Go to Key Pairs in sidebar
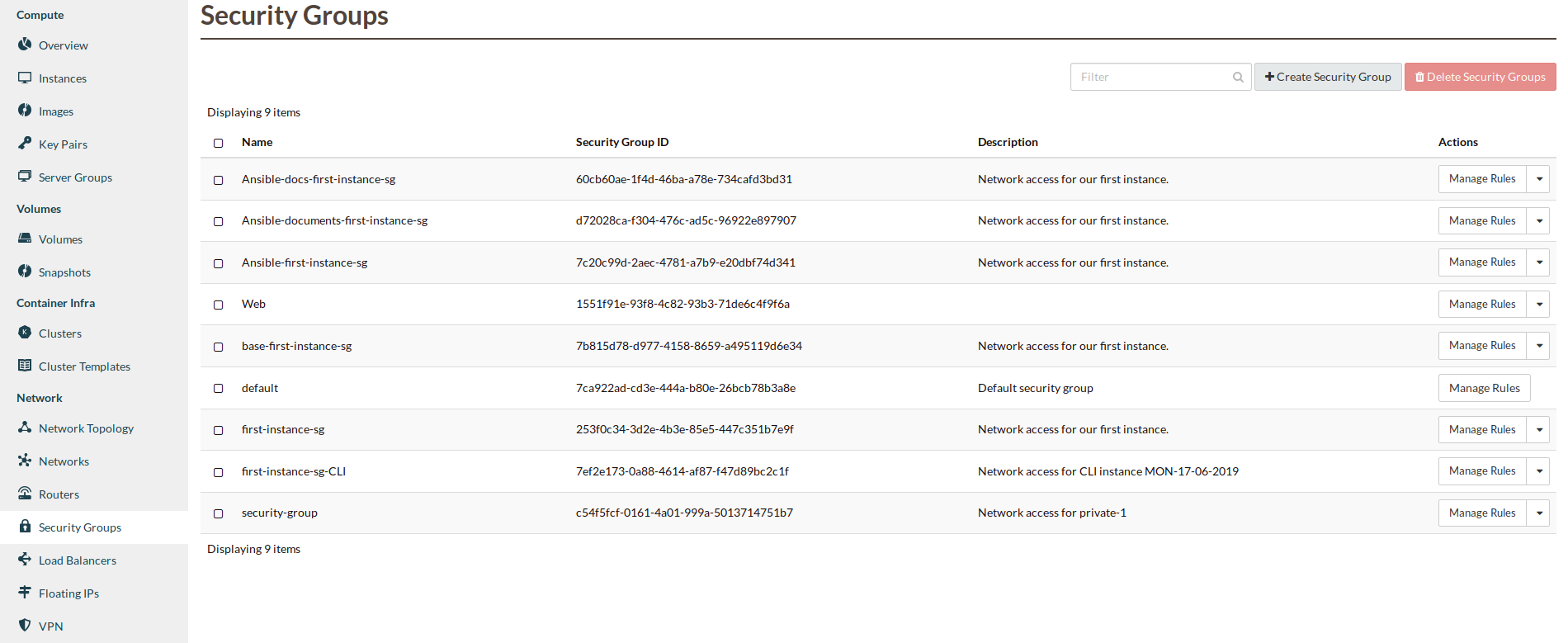 tap(63, 144)
